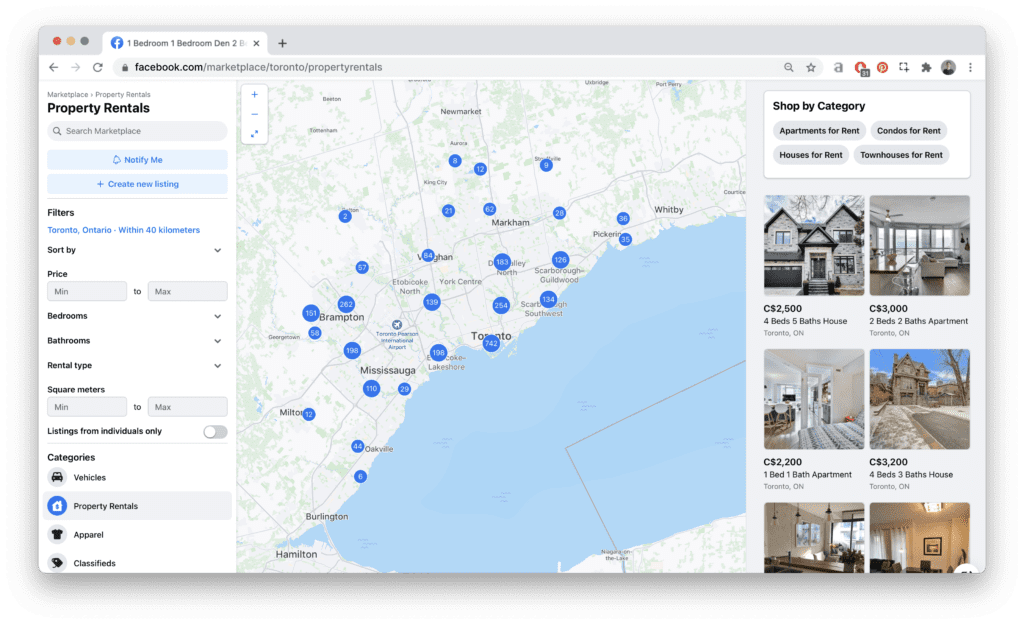1024x624 pixels.
Task: Expand the map to fullscreen
Action: point(254,133)
